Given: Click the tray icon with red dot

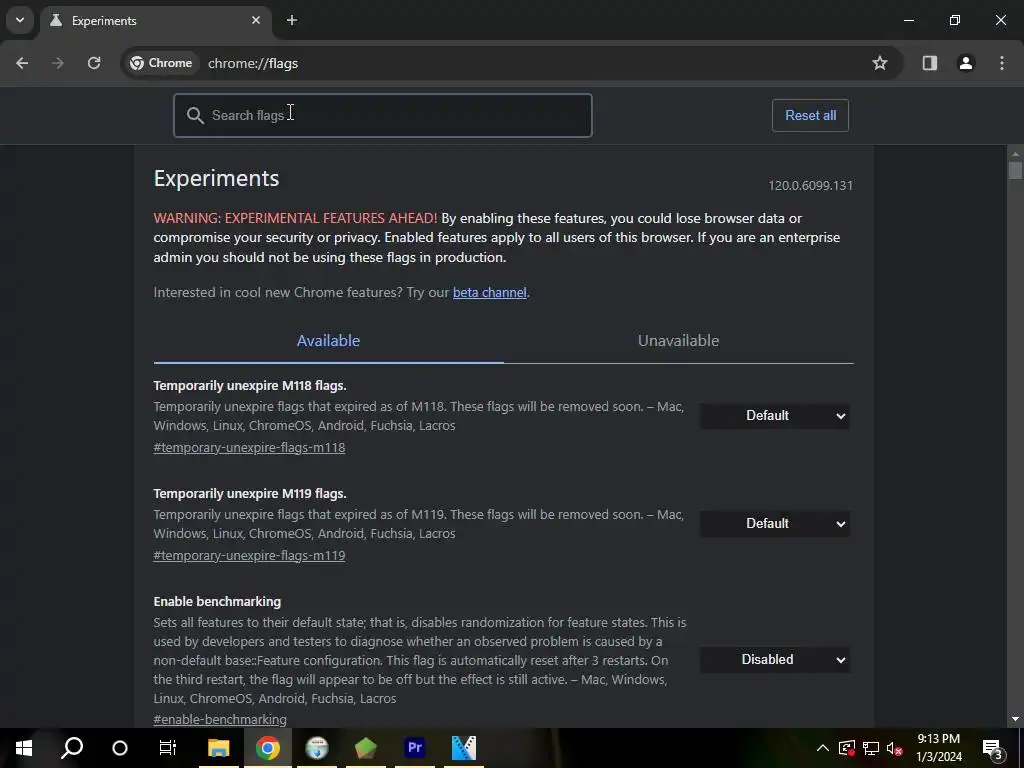Looking at the screenshot, I should coord(847,748).
